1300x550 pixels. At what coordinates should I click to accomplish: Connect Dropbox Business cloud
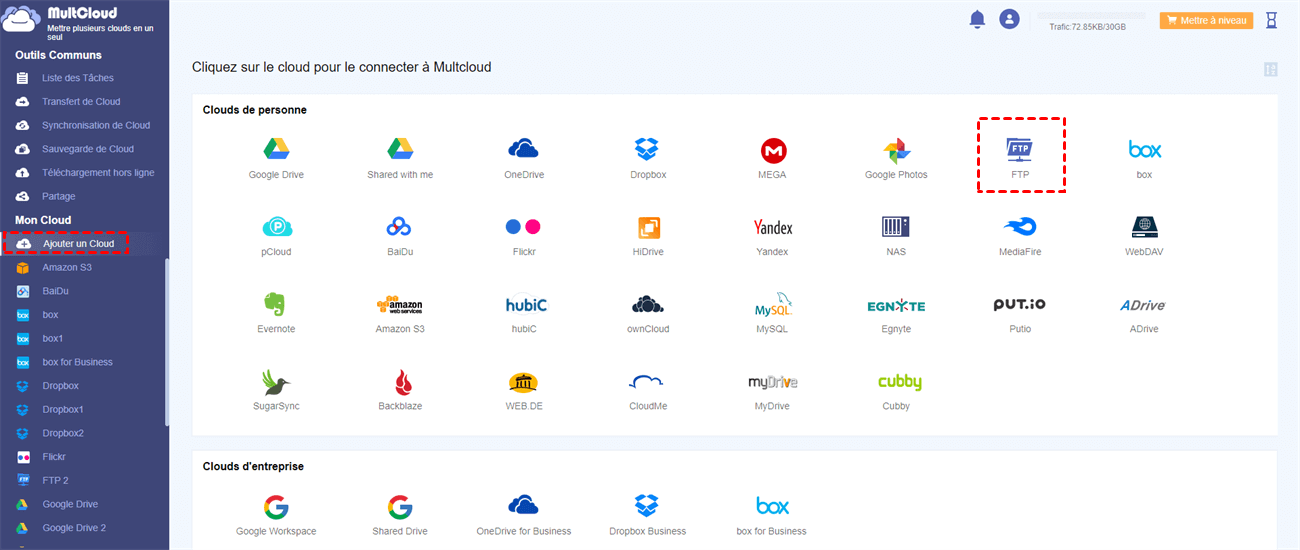pyautogui.click(x=648, y=515)
